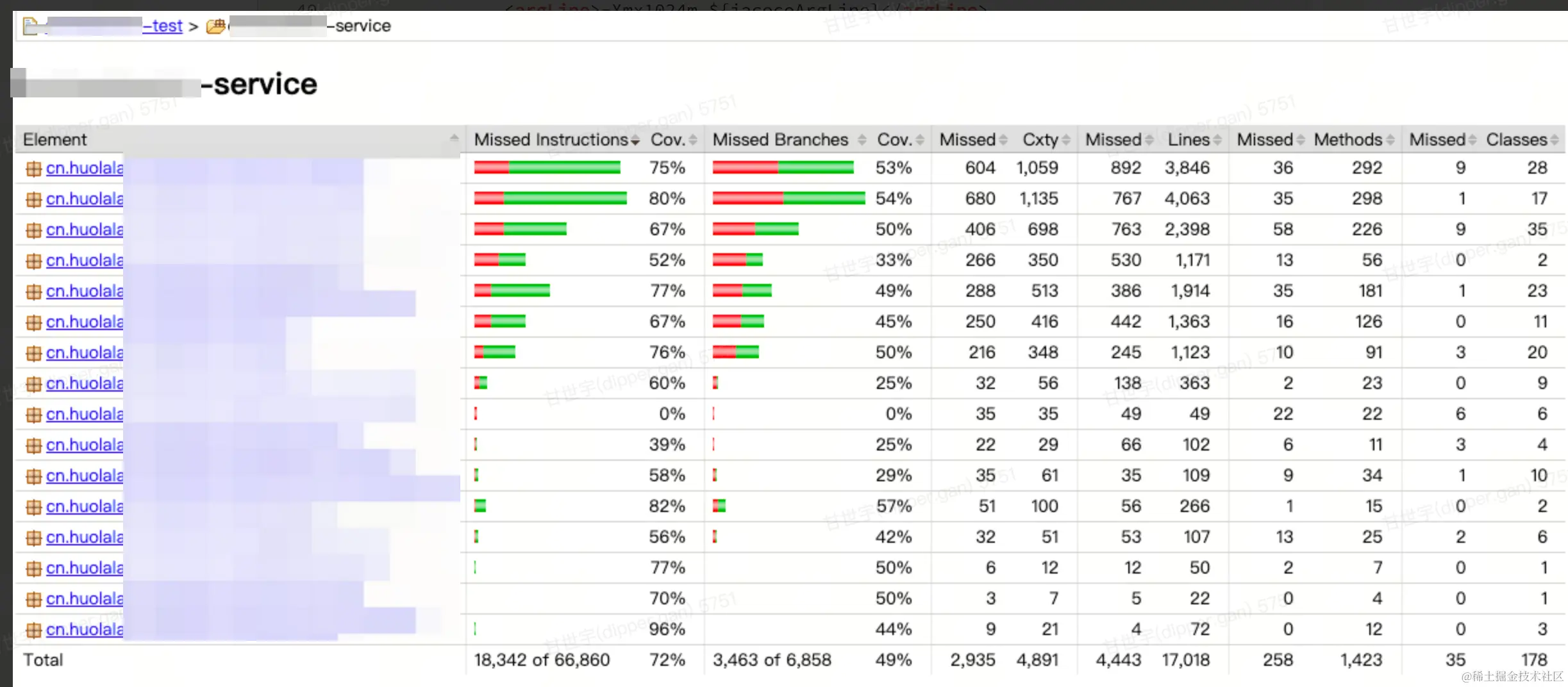Click the package icon in the 2,398 lines row
The height and width of the screenshot is (687, 1568).
pos(33,230)
